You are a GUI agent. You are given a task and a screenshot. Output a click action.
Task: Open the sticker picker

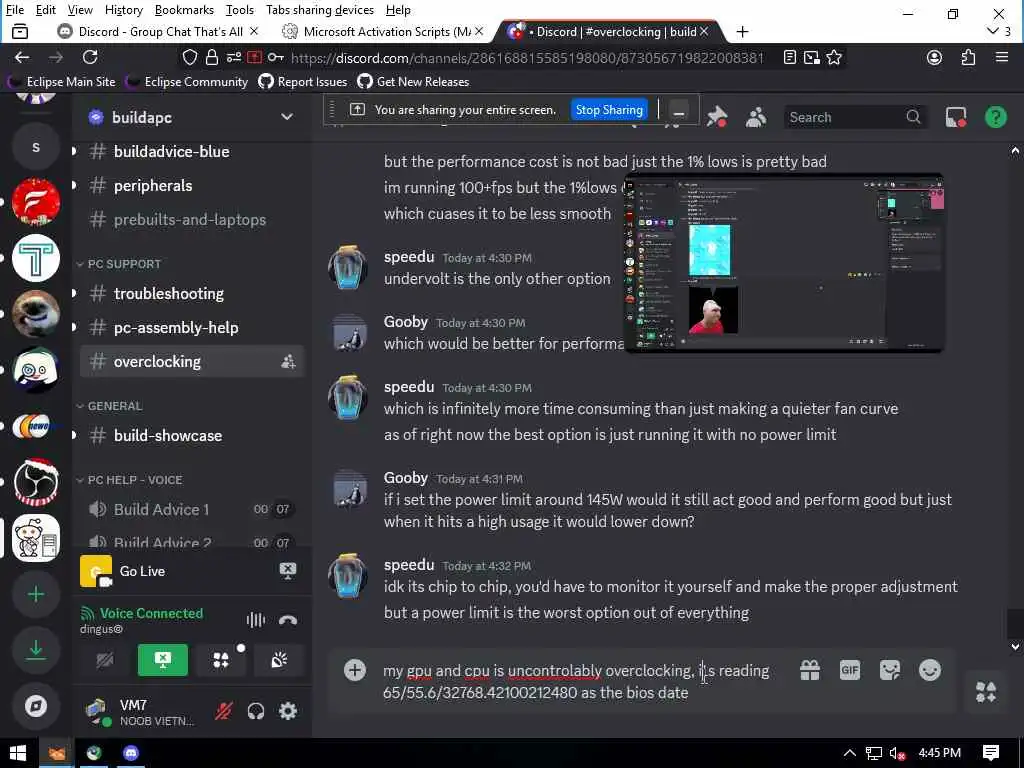[889, 670]
